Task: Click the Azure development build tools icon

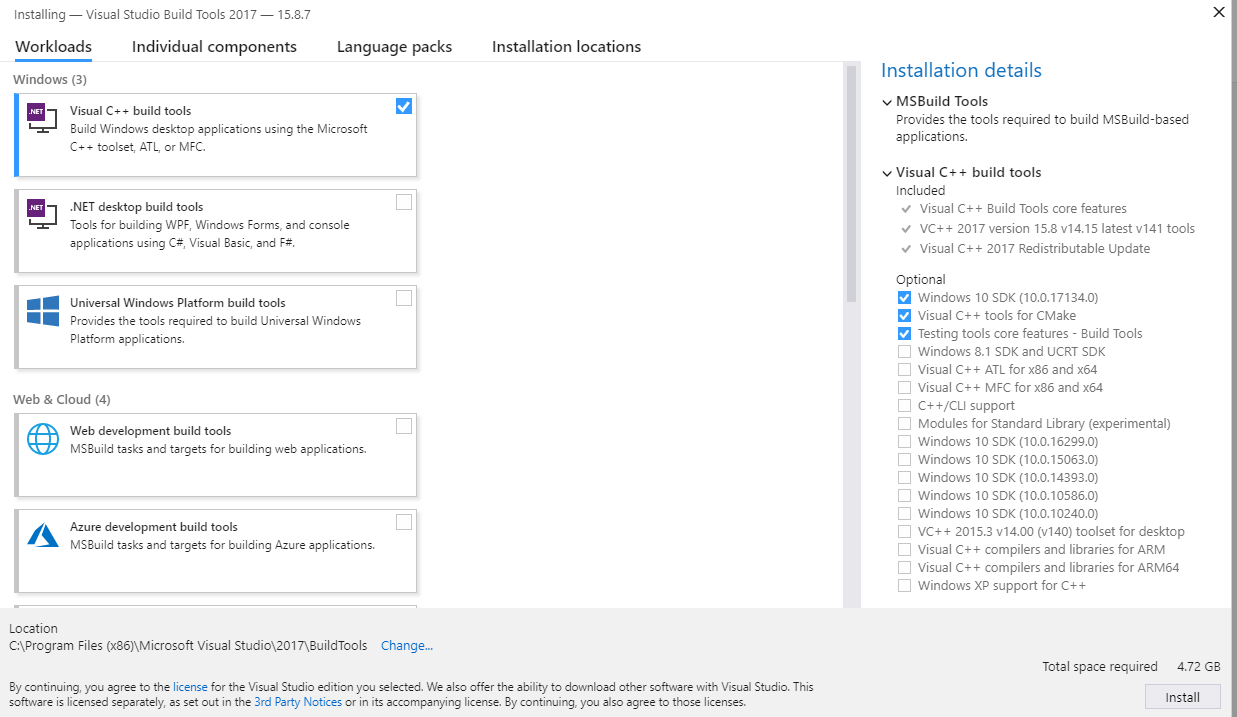Action: tap(42, 535)
